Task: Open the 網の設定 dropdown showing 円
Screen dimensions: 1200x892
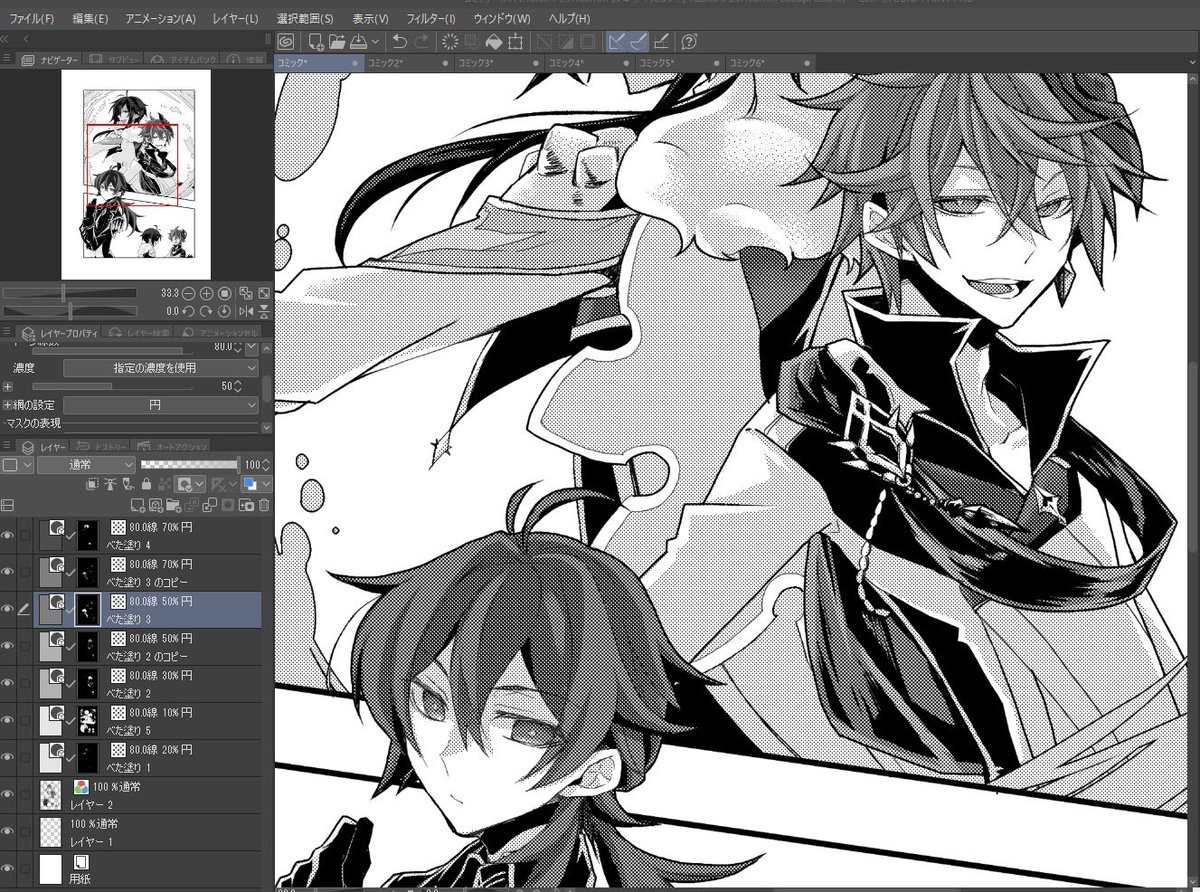Action: (161, 405)
